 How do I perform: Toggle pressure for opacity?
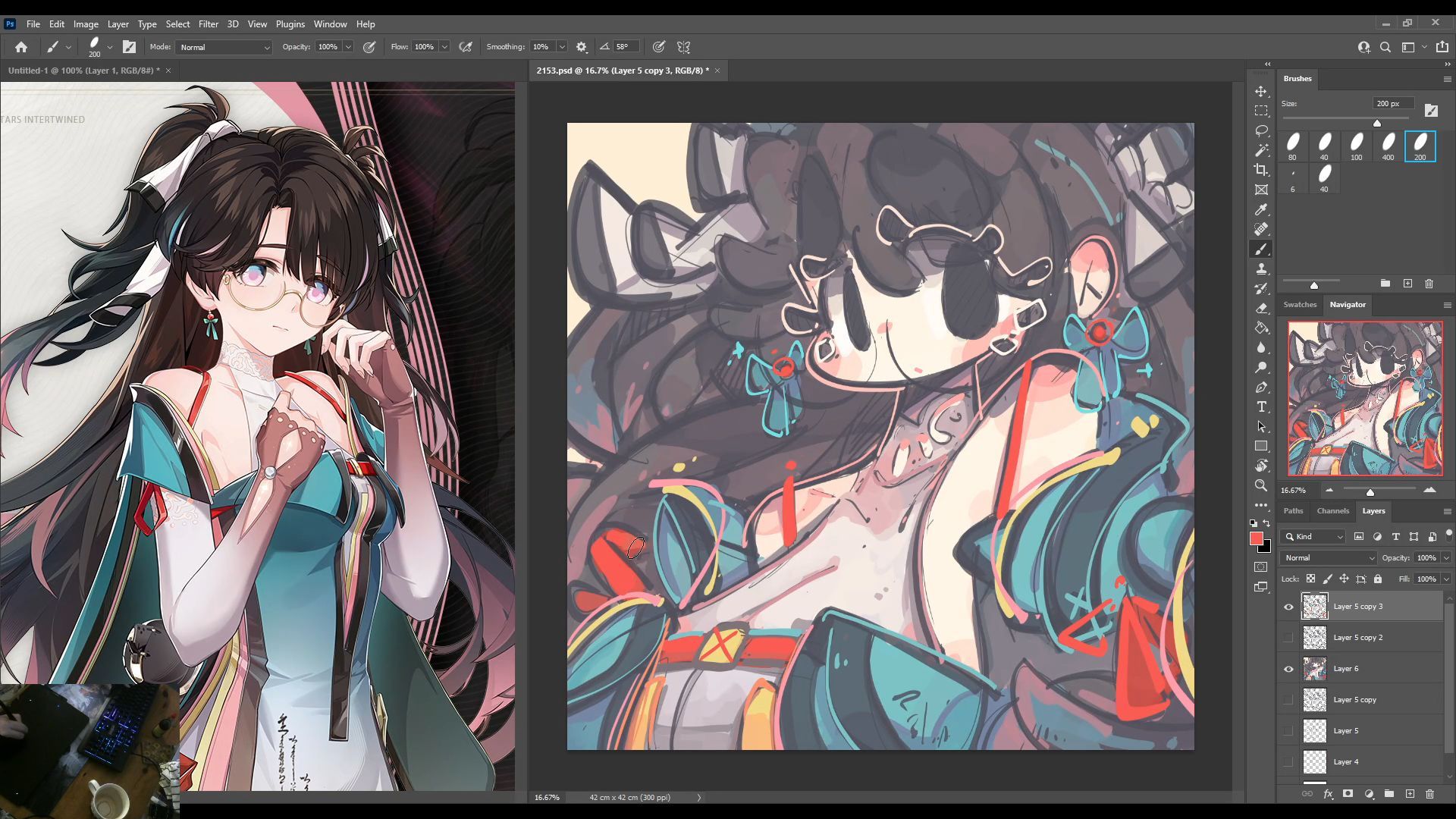(369, 47)
